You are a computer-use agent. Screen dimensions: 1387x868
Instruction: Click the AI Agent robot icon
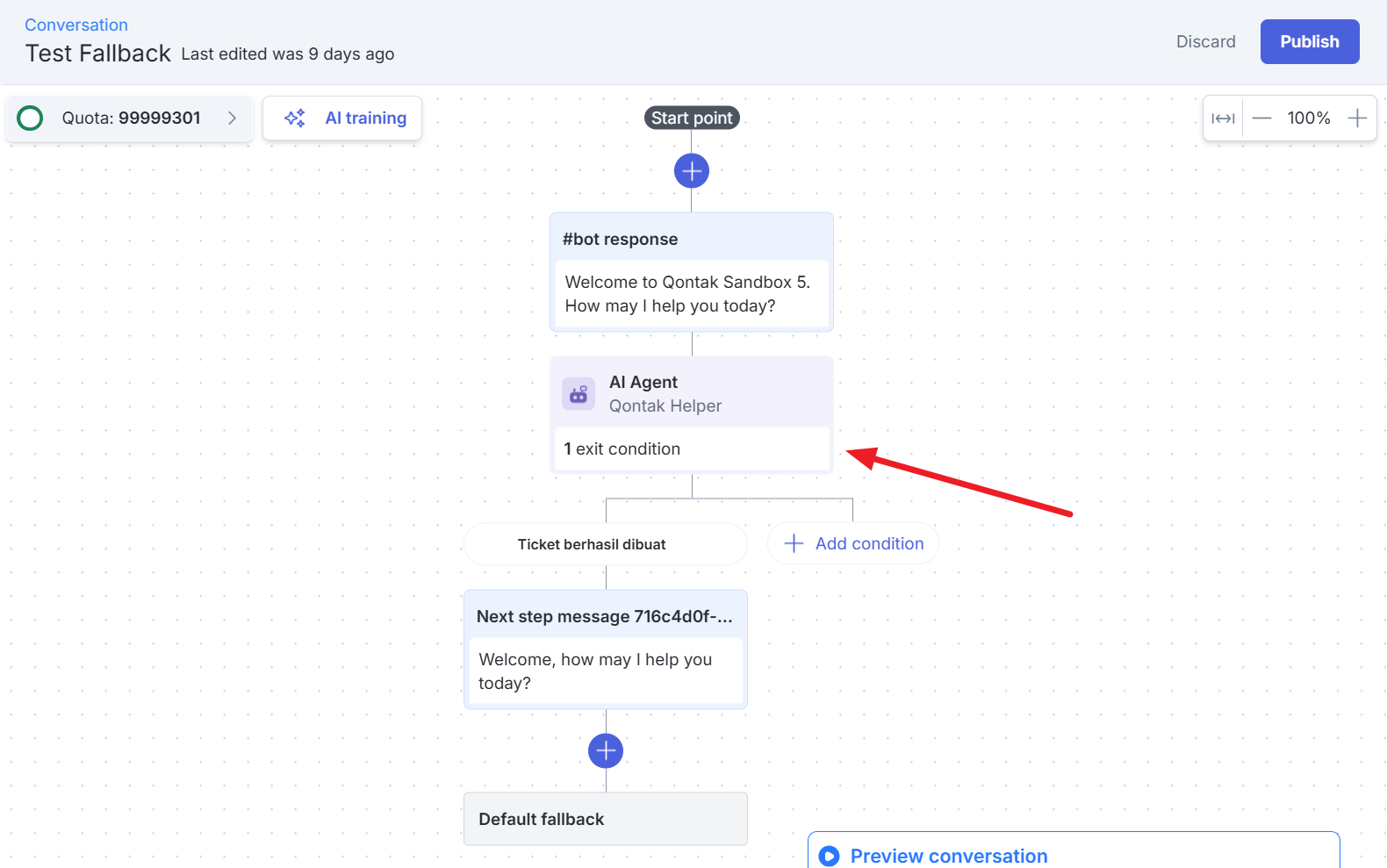(x=579, y=394)
